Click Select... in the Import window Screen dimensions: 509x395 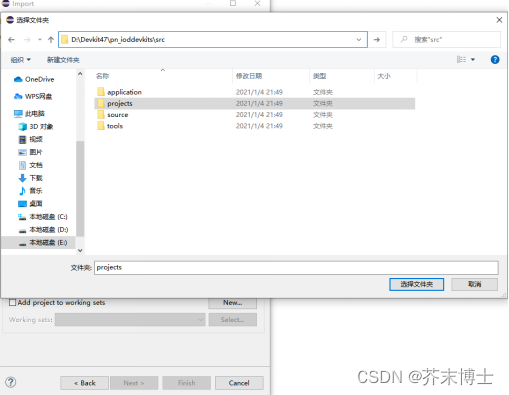(x=233, y=320)
